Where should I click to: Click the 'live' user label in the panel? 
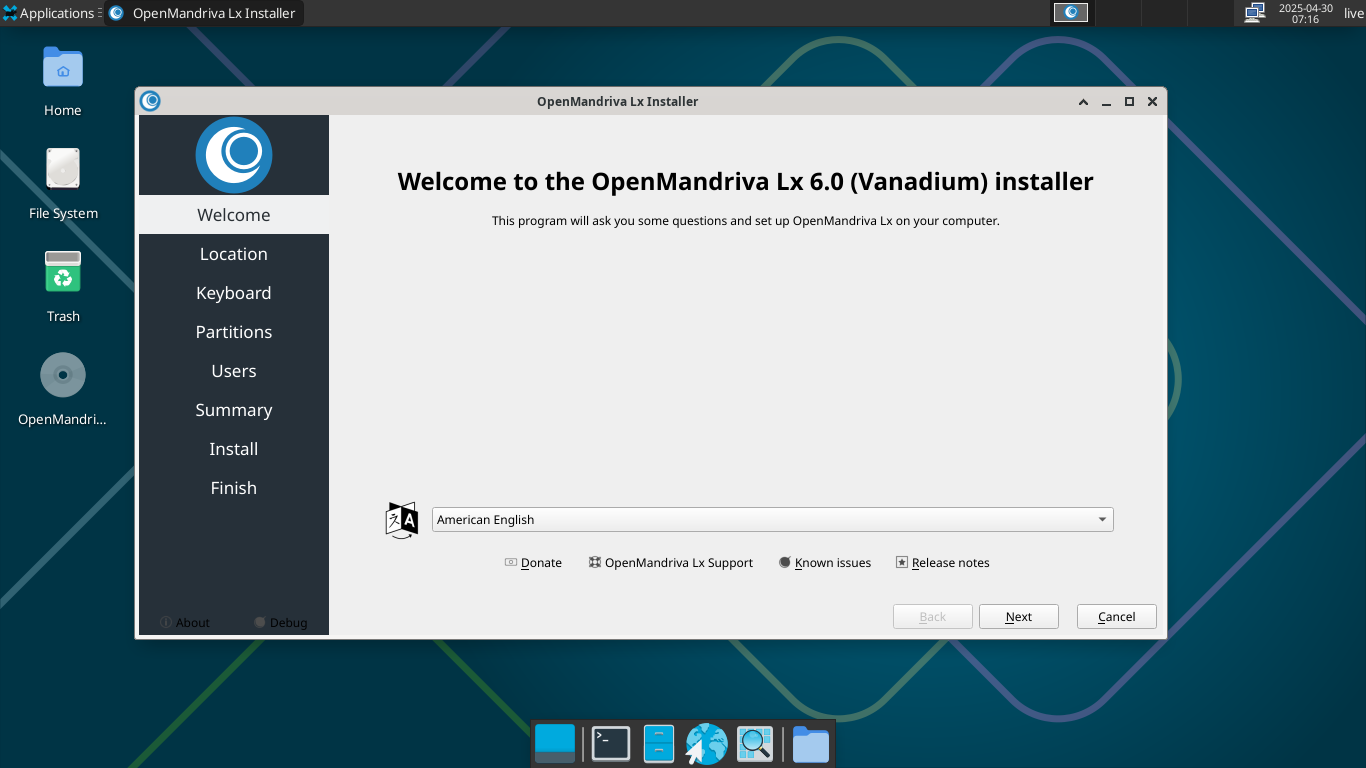click(x=1353, y=13)
